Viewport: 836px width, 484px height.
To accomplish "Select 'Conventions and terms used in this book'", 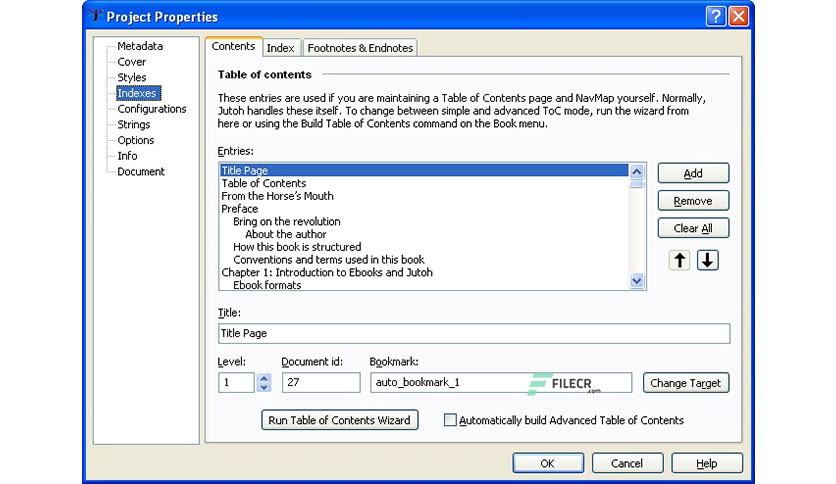I will tap(329, 260).
